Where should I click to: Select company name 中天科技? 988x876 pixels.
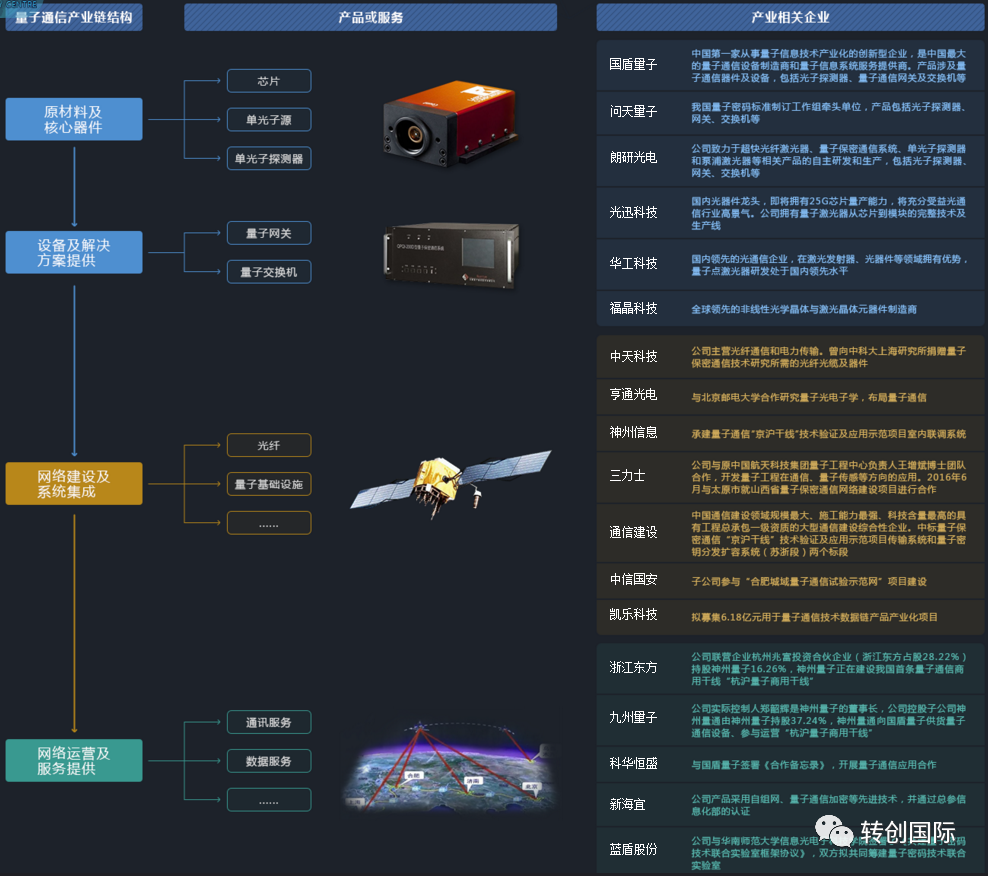click(x=633, y=357)
